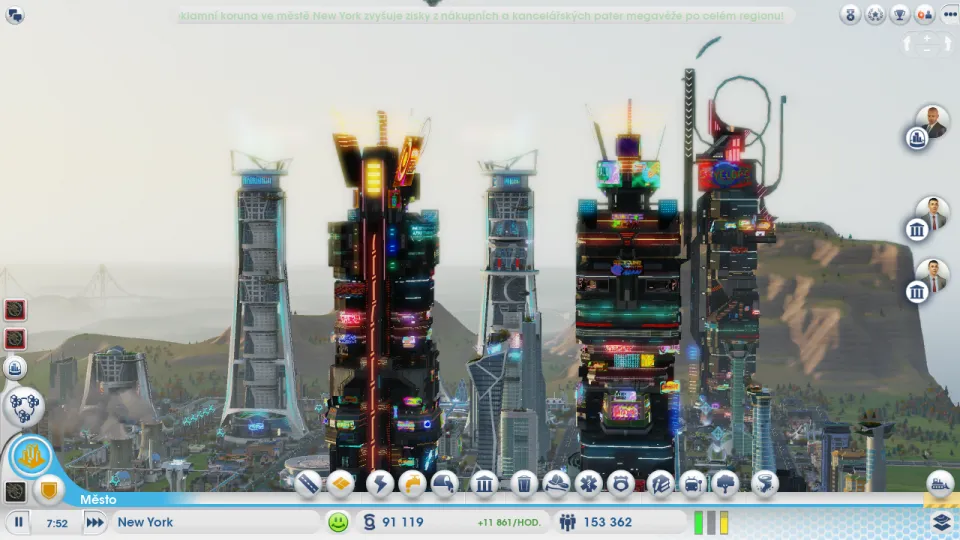Open the Roads build menu
The image size is (960, 540).
click(x=308, y=485)
